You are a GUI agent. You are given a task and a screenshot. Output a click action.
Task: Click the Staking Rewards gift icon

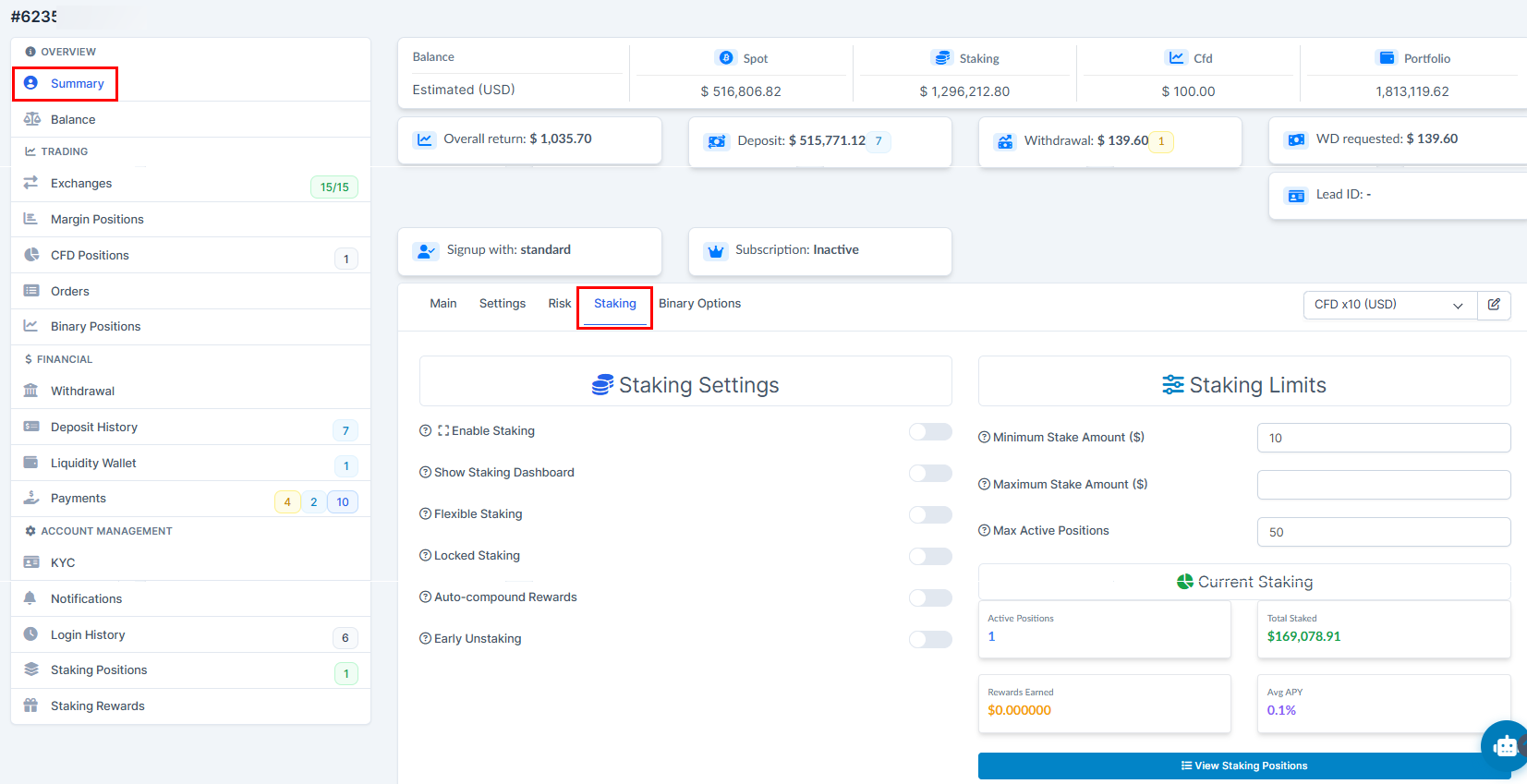pyautogui.click(x=31, y=706)
